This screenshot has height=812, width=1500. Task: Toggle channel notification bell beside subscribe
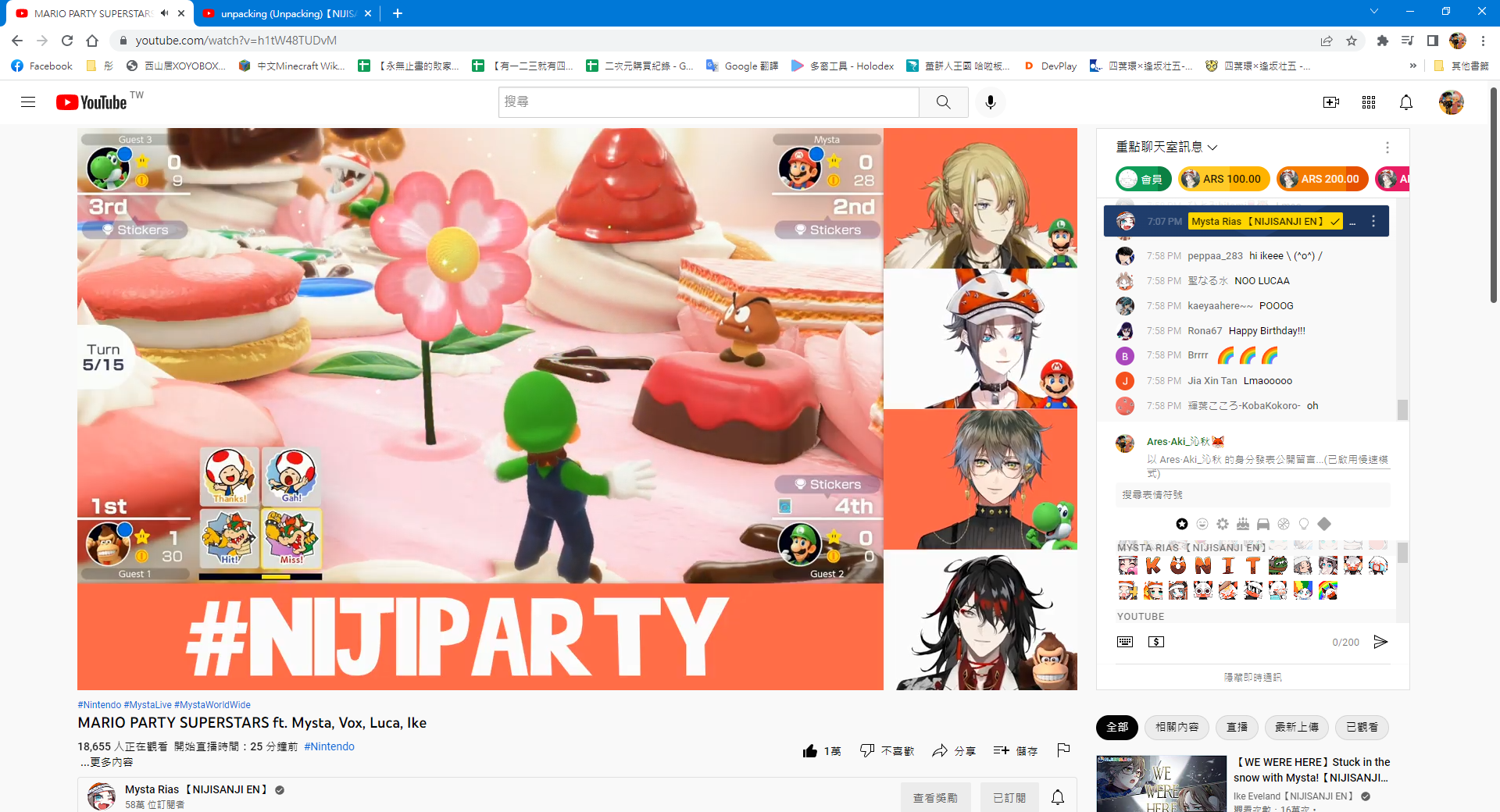point(1058,797)
